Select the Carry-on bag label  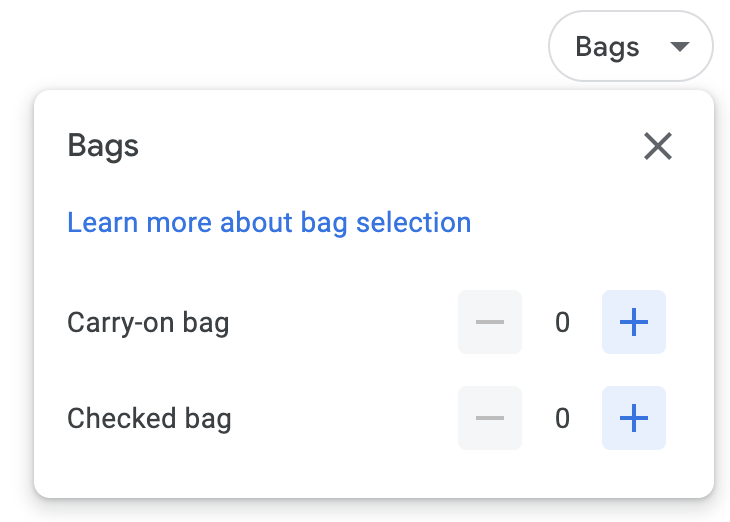tap(148, 322)
